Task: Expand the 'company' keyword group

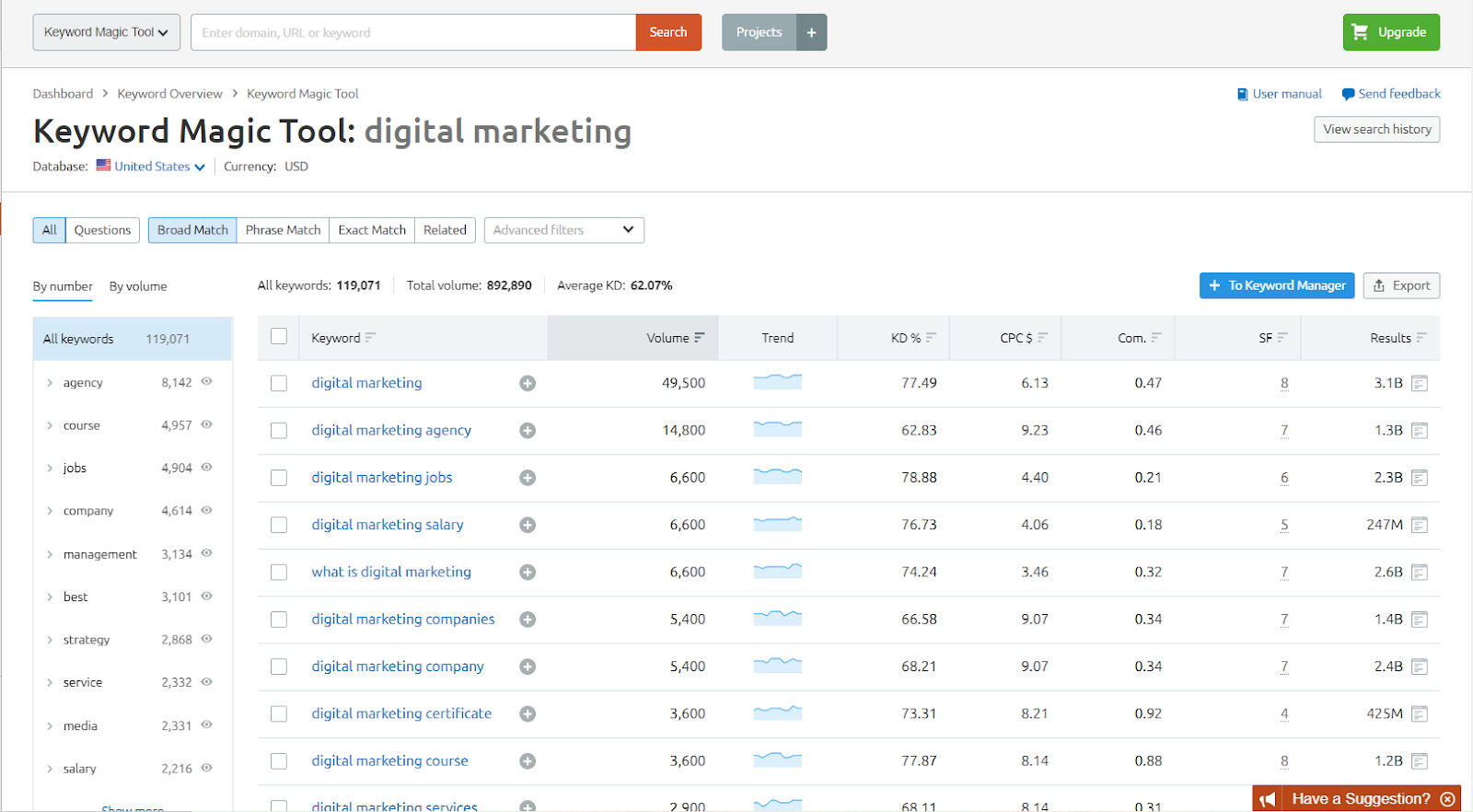Action: pyautogui.click(x=50, y=511)
